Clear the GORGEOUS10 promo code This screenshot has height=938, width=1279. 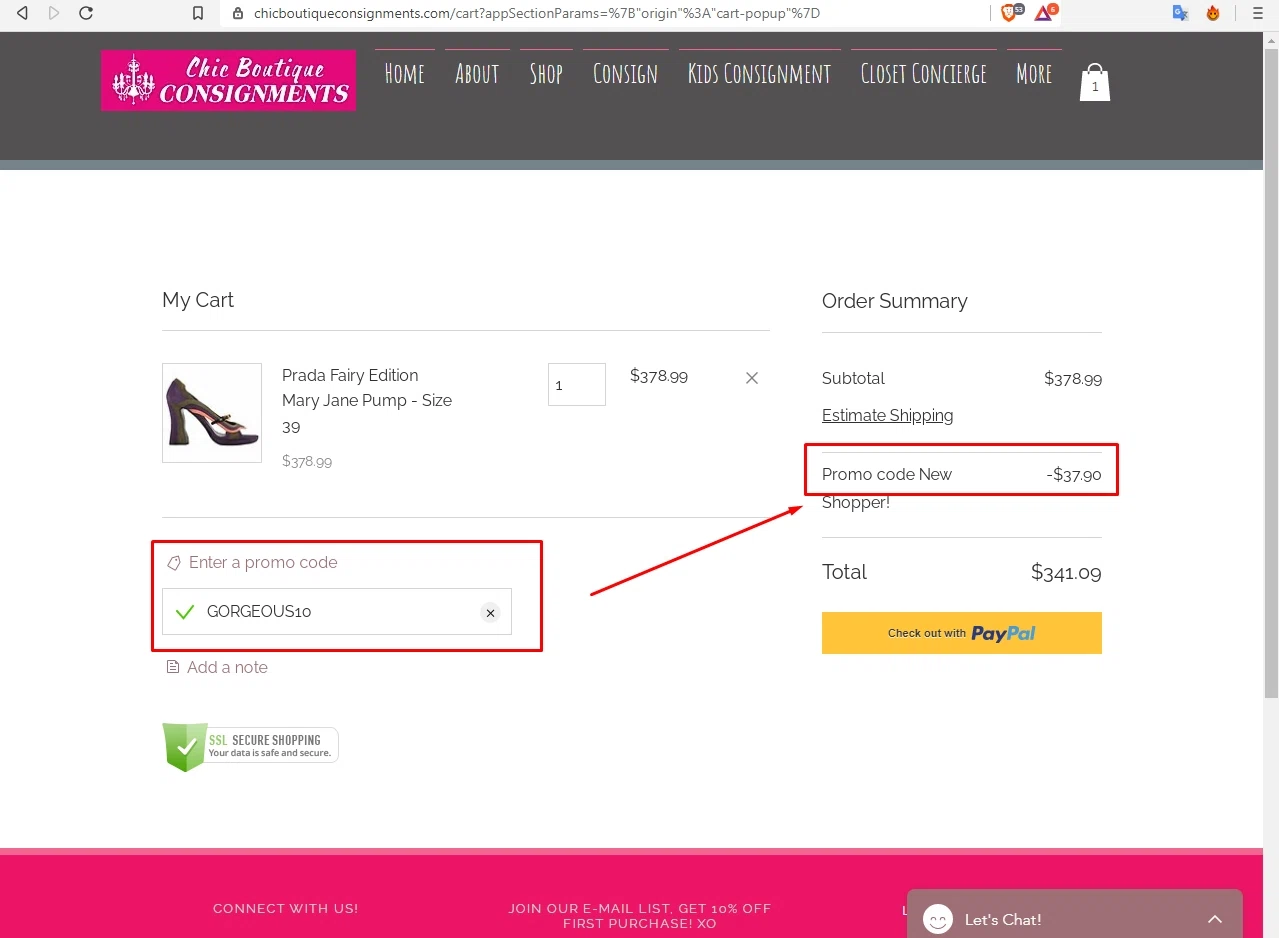click(x=490, y=612)
